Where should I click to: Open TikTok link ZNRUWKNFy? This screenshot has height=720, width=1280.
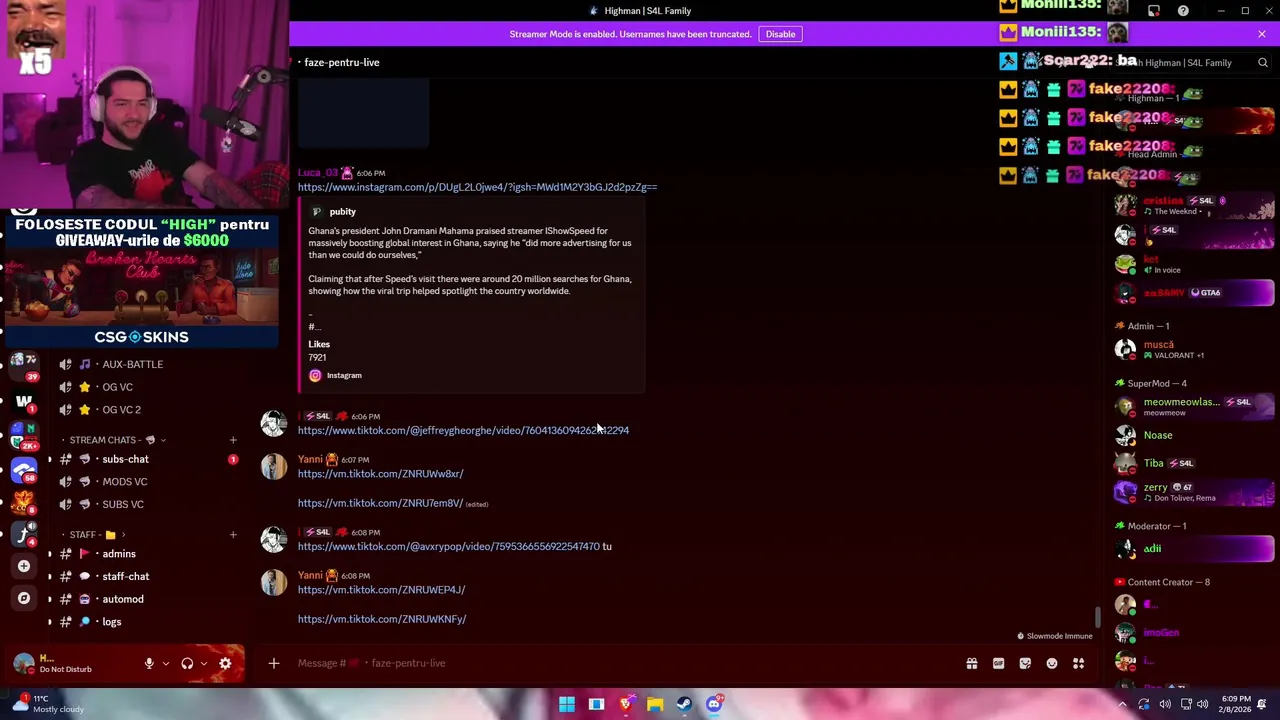[x=381, y=619]
